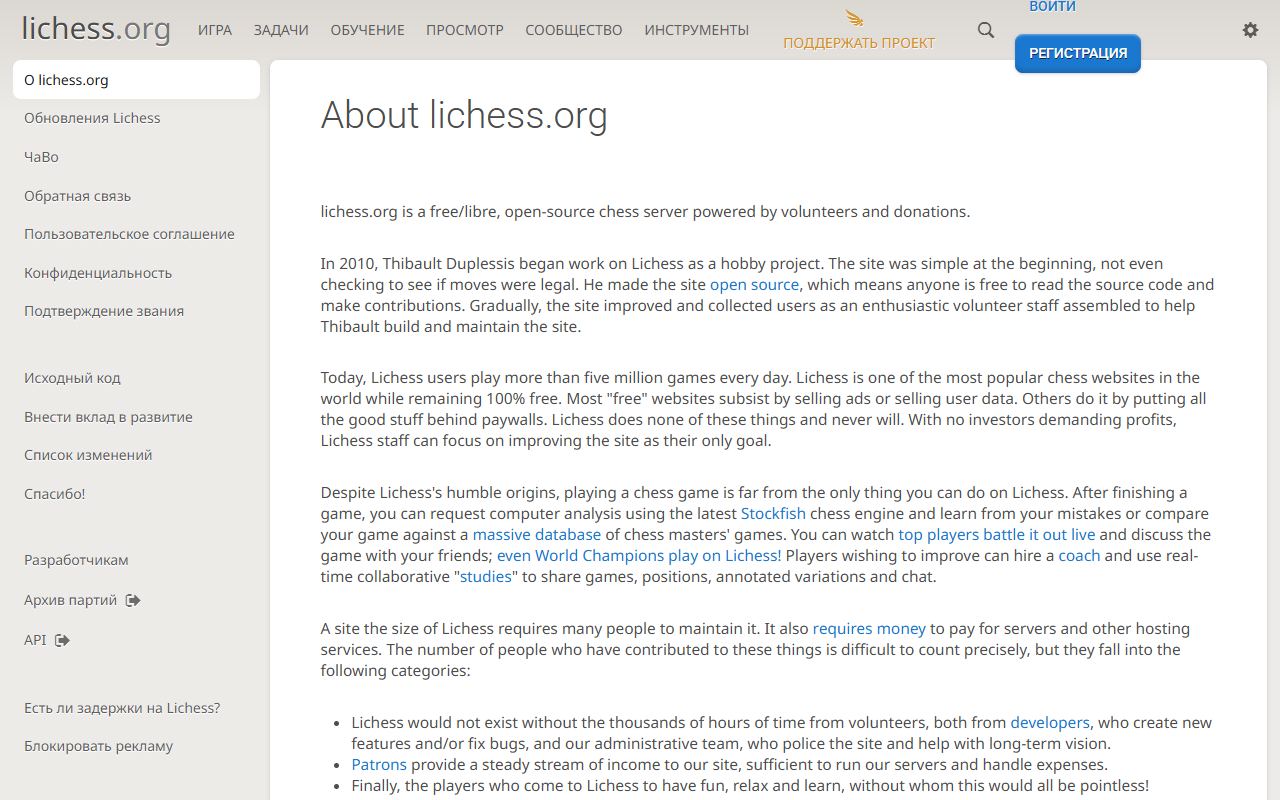Click the ВОЙТИ sign-in link

pos(1052,7)
